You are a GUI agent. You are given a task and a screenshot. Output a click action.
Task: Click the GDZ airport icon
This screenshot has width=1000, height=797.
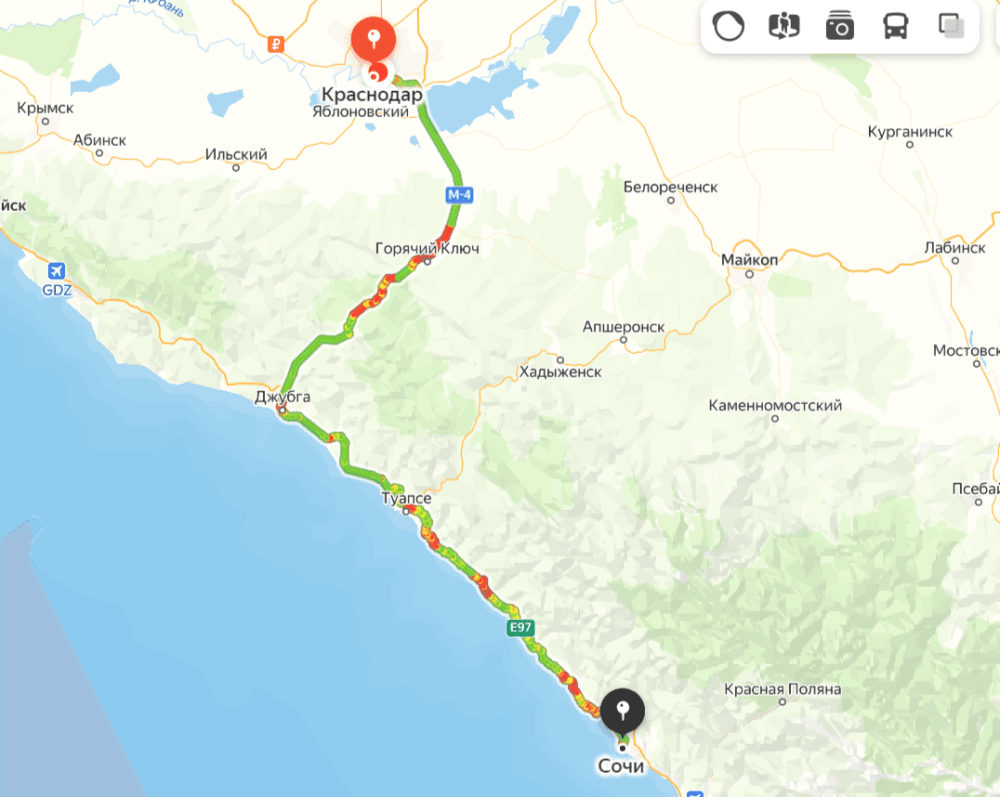pos(57,271)
